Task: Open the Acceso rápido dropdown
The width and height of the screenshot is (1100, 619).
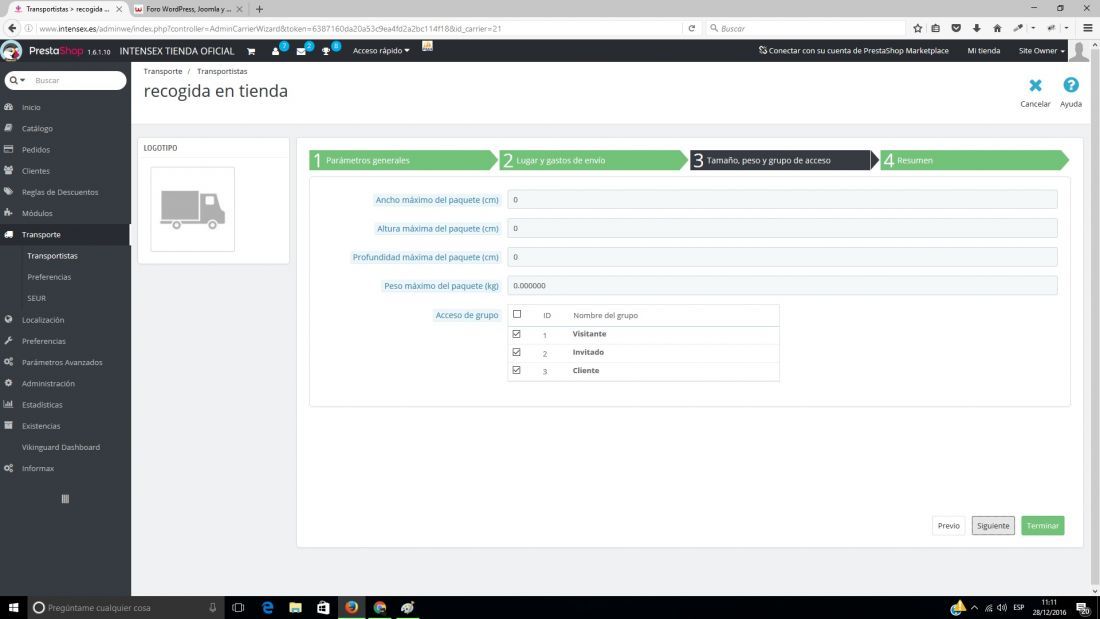Action: click(381, 51)
